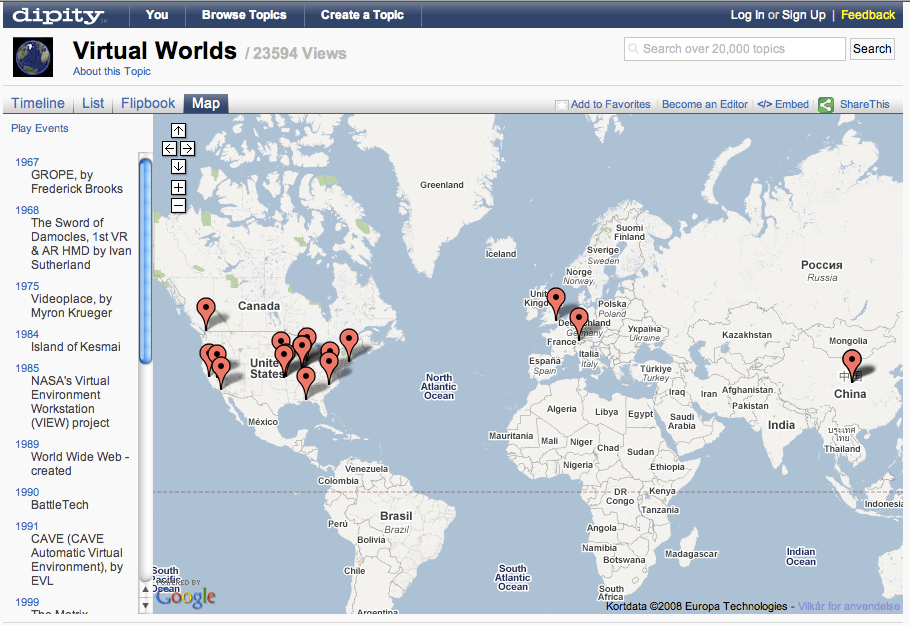Screen dimensions: 910x625
Task: Click the event list scrollbar thumb
Action: [145, 260]
